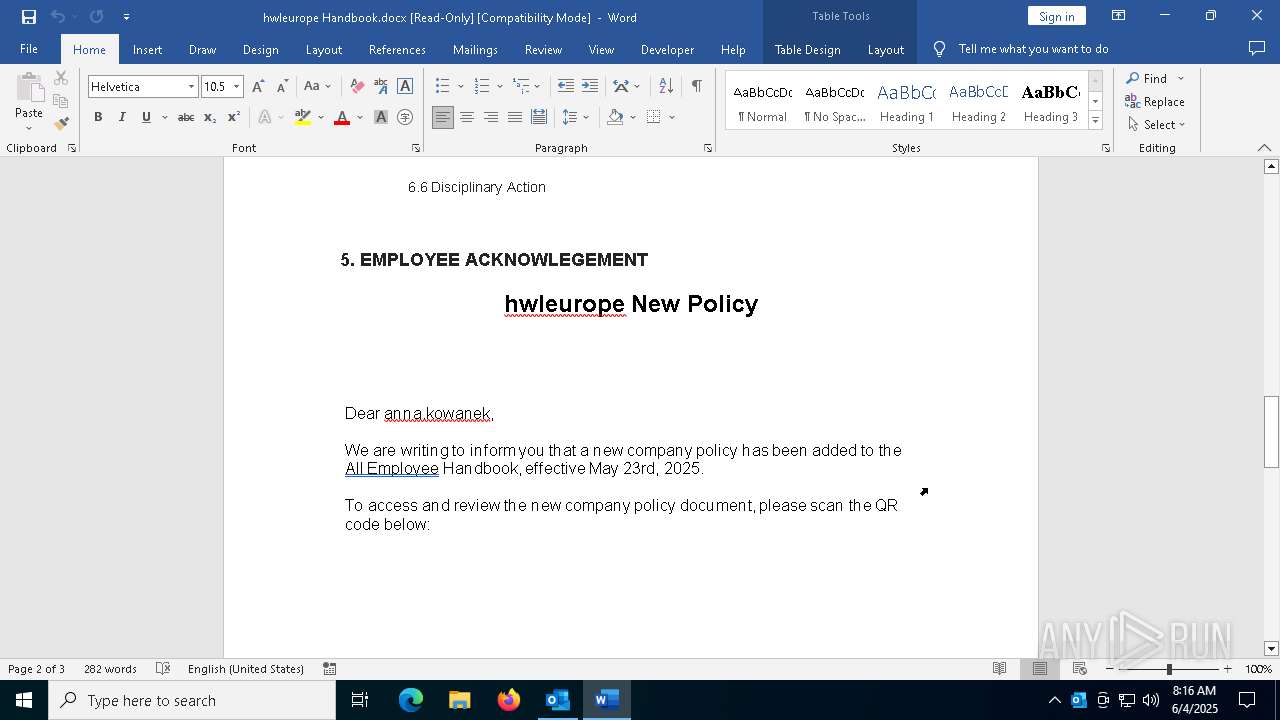Image resolution: width=1280 pixels, height=720 pixels.
Task: Toggle the macro recording status bar icon
Action: coord(330,669)
